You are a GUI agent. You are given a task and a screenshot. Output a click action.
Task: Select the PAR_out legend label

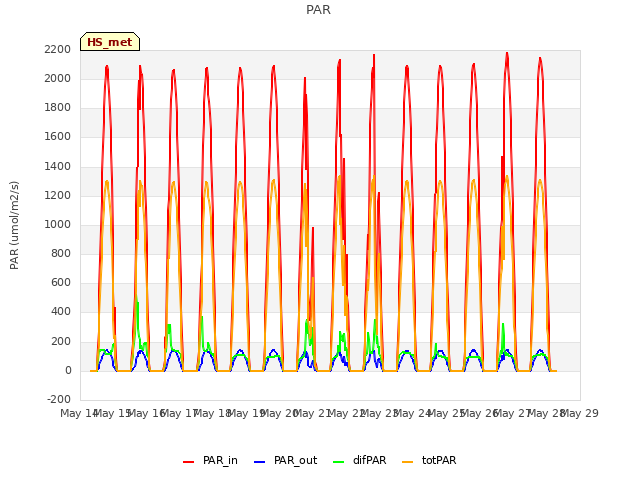[295, 460]
